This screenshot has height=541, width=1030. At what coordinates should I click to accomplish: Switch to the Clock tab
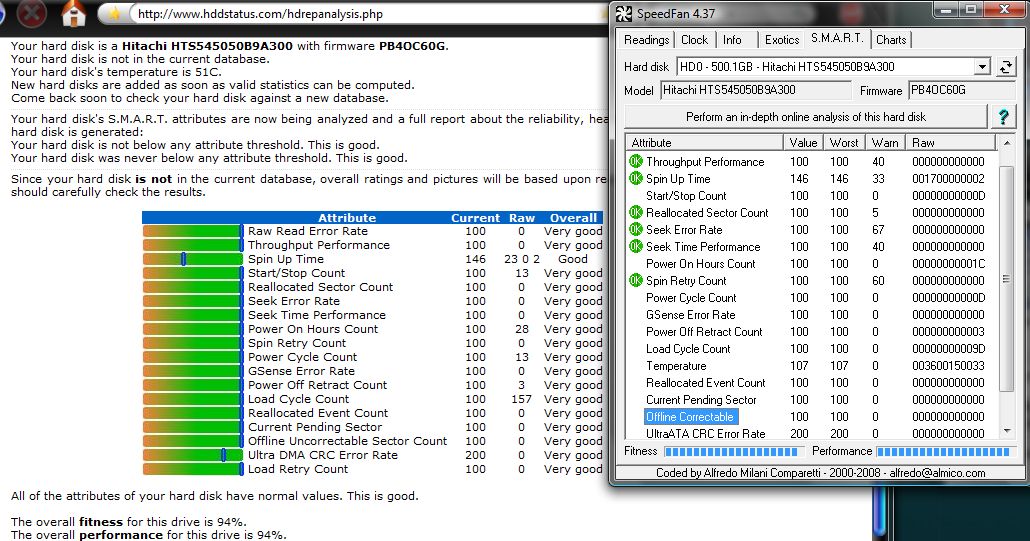click(x=694, y=40)
